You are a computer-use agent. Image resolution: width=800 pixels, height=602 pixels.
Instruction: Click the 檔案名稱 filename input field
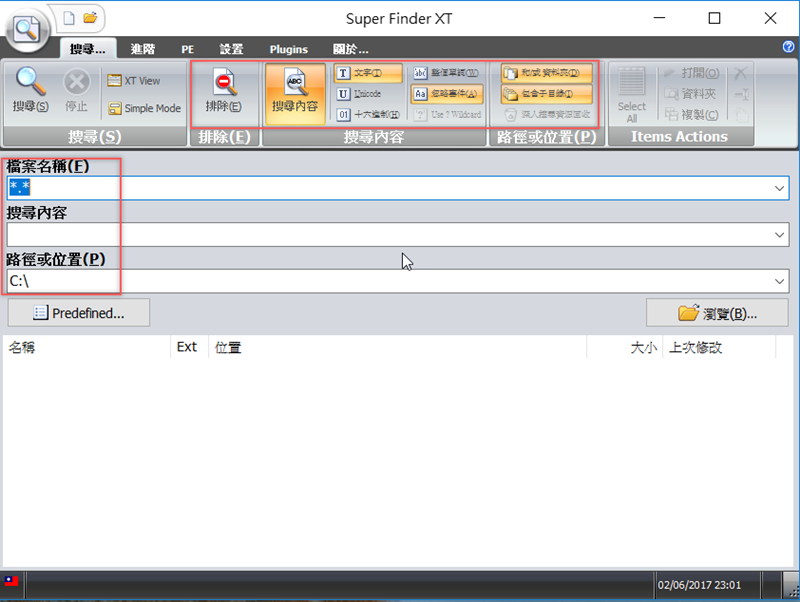(x=398, y=188)
